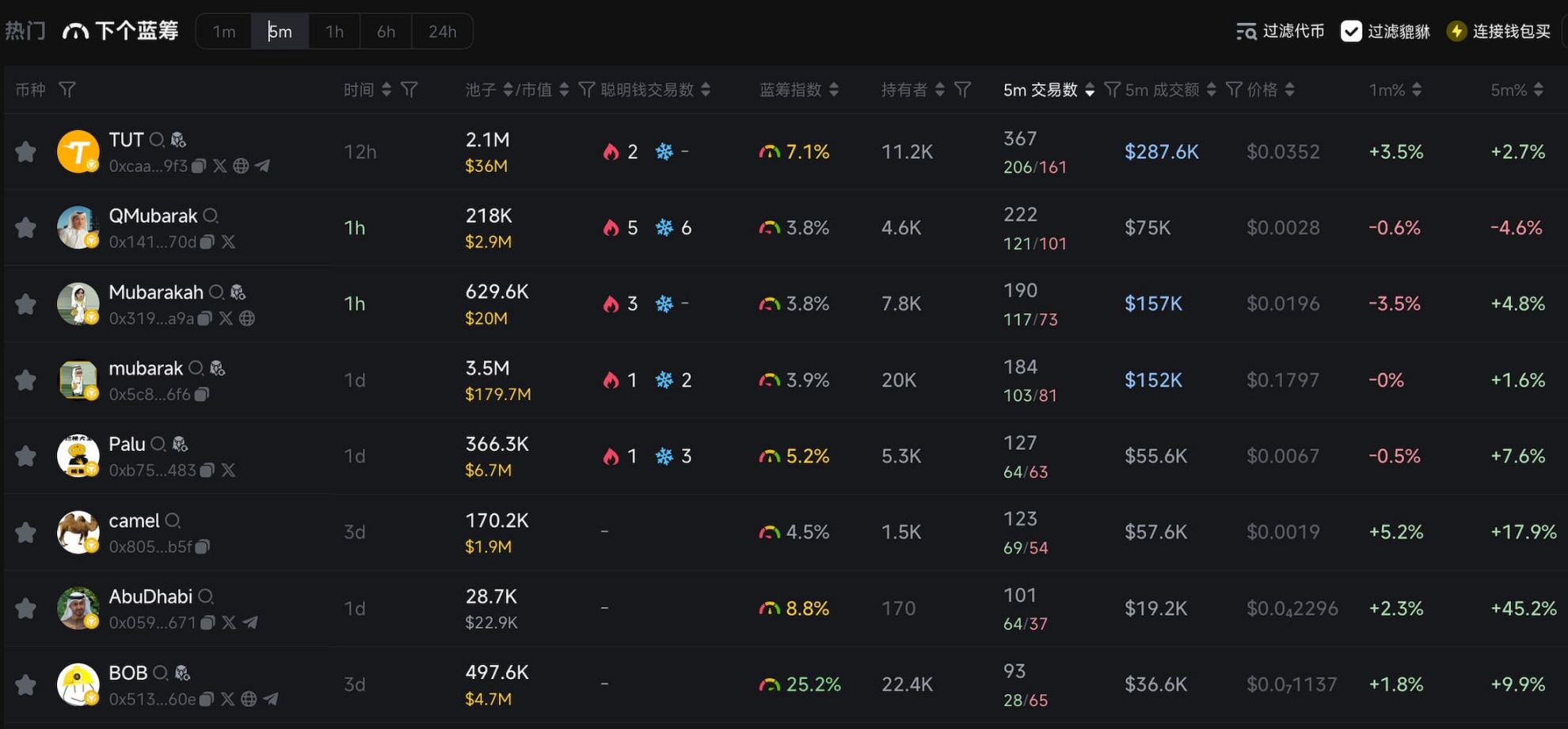Copy the TUT contract address
Screen dimensions: 1568x729
click(x=199, y=166)
